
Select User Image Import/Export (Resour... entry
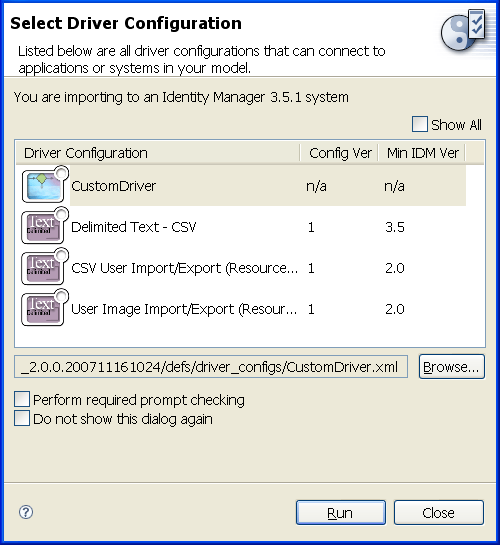(x=184, y=309)
